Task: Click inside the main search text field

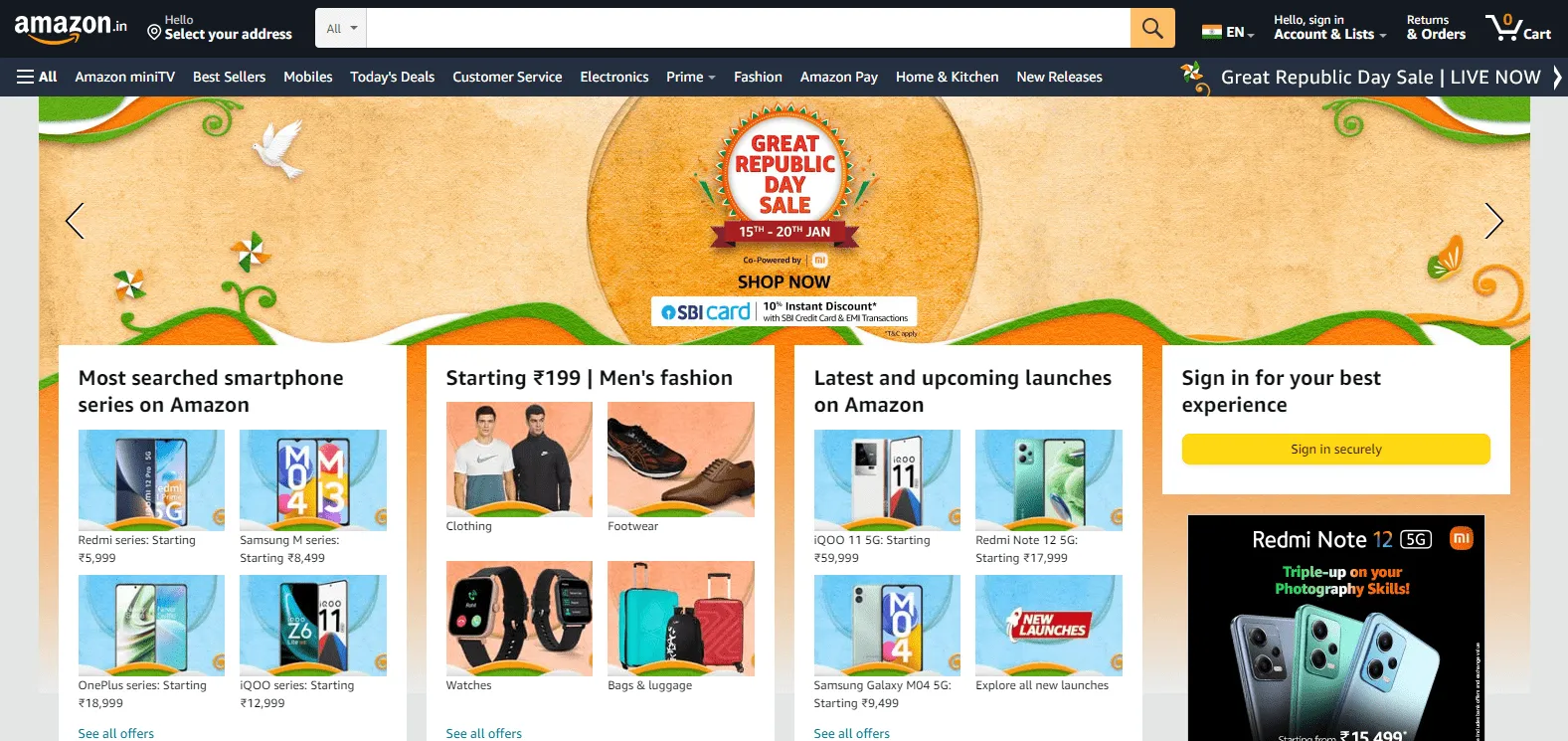Action: click(x=748, y=28)
